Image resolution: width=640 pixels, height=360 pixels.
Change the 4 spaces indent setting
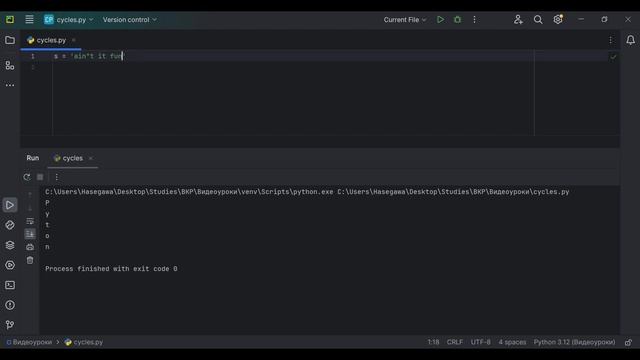point(512,342)
